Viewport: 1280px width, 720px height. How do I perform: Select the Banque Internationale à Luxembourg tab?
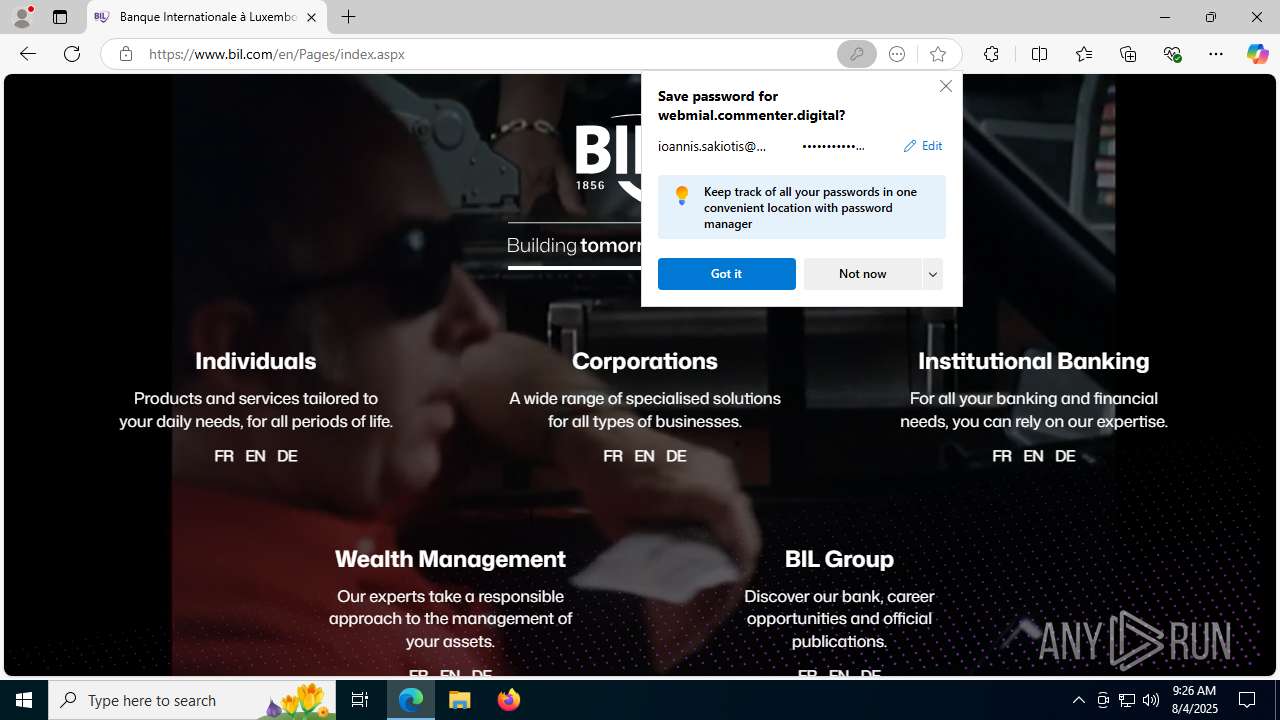(207, 17)
